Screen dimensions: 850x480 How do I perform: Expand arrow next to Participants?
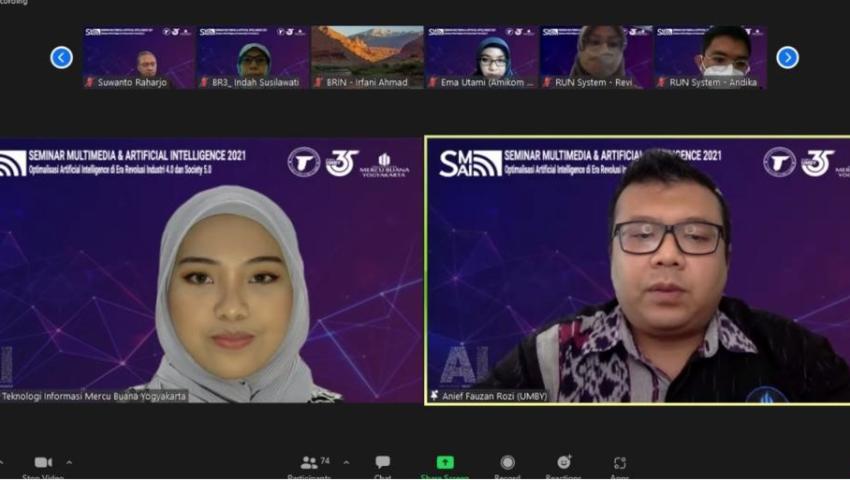(346, 463)
